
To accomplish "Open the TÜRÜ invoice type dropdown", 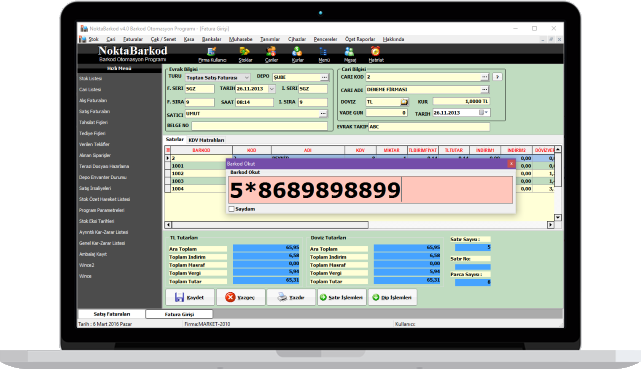I will click(x=247, y=77).
